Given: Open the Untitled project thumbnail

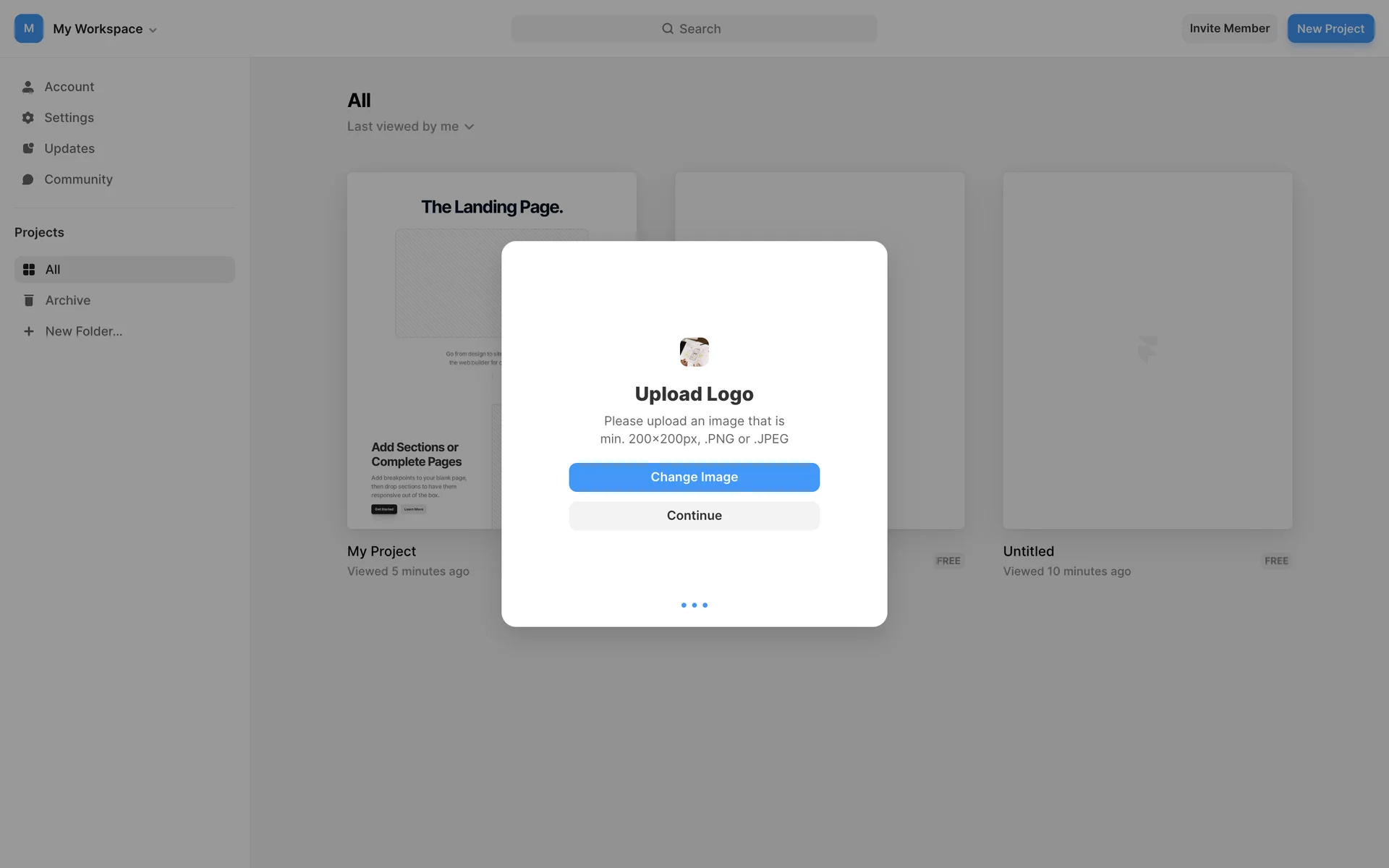Looking at the screenshot, I should [1147, 350].
